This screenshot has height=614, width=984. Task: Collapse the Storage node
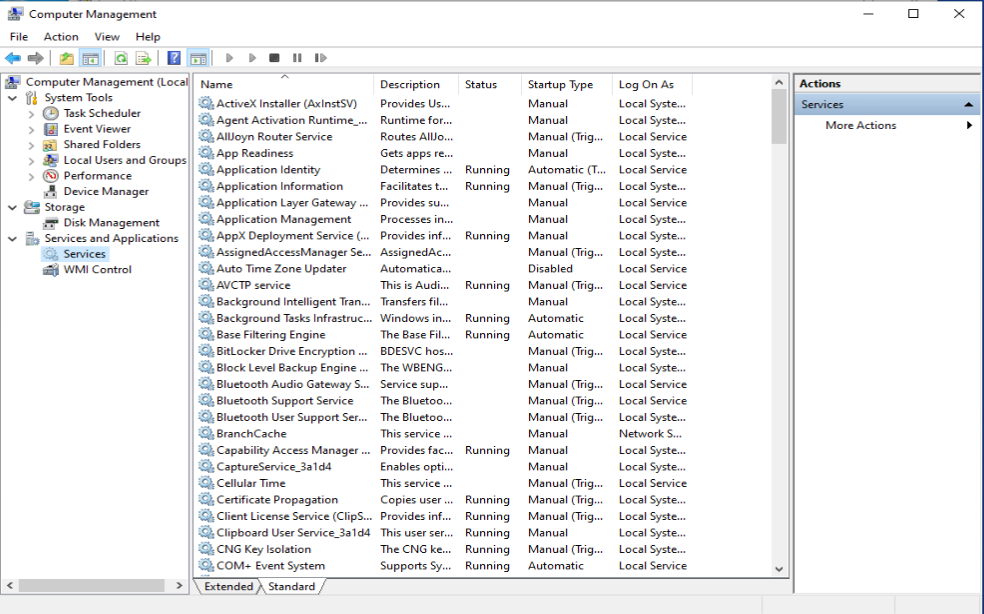pyautogui.click(x=12, y=207)
